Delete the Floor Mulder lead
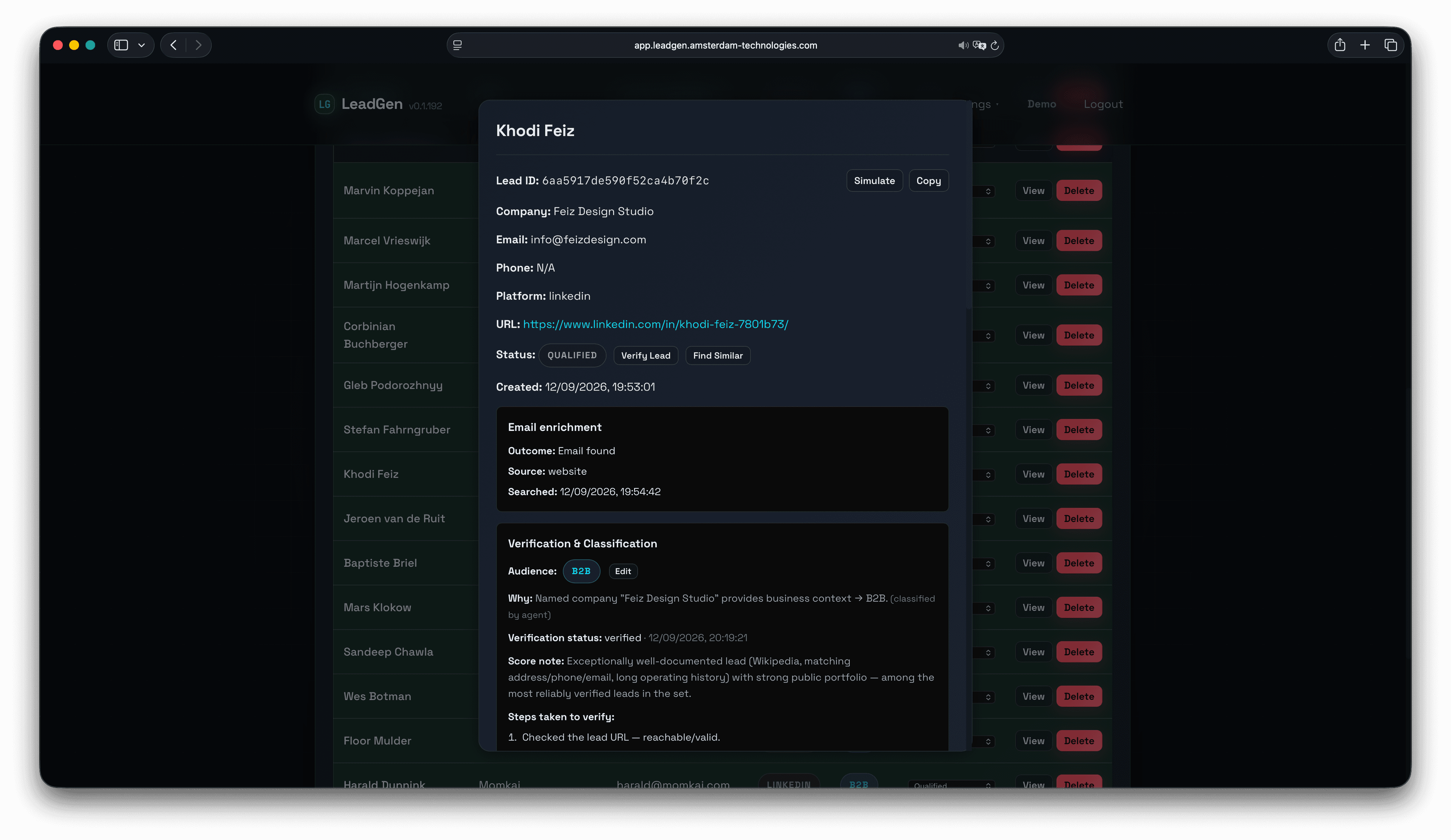The height and width of the screenshot is (840, 1451). tap(1078, 740)
